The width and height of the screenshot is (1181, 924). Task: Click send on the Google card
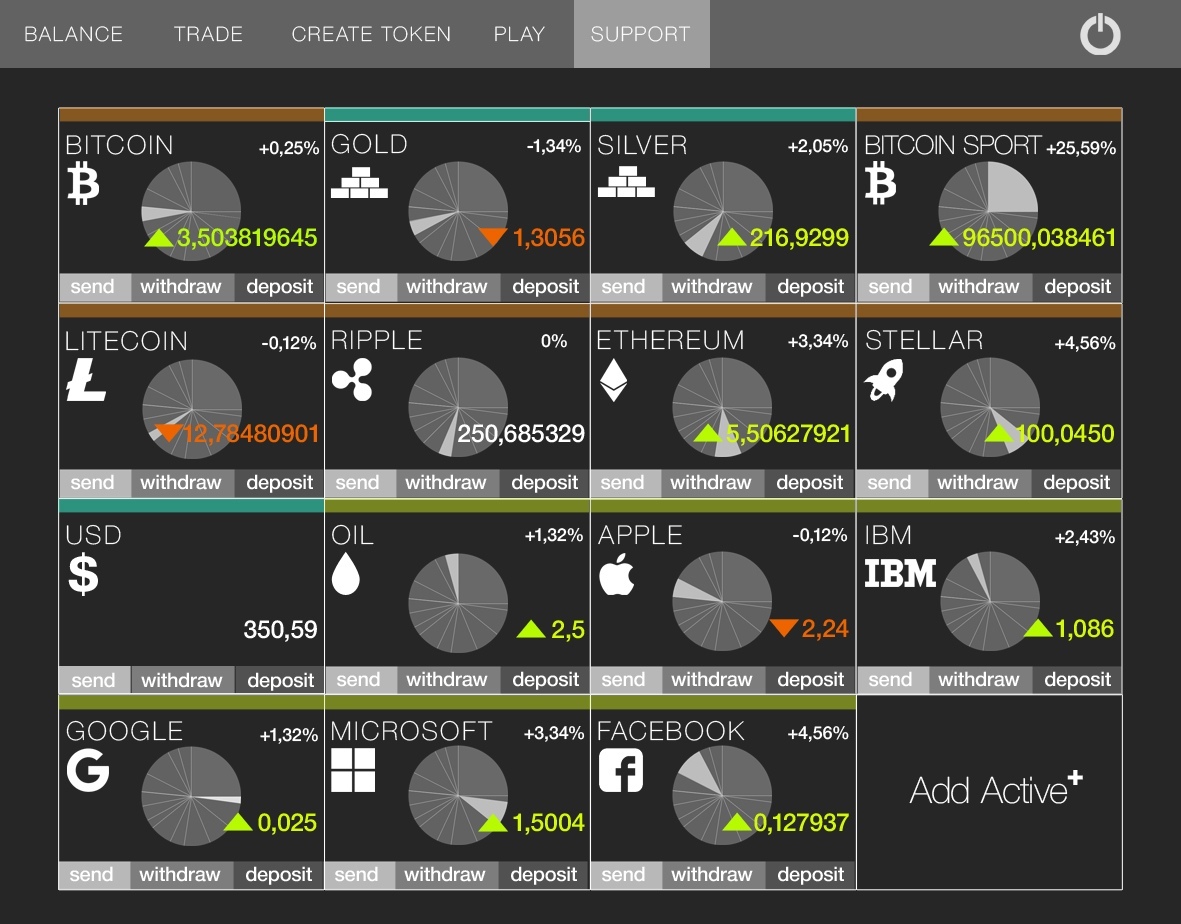[94, 874]
